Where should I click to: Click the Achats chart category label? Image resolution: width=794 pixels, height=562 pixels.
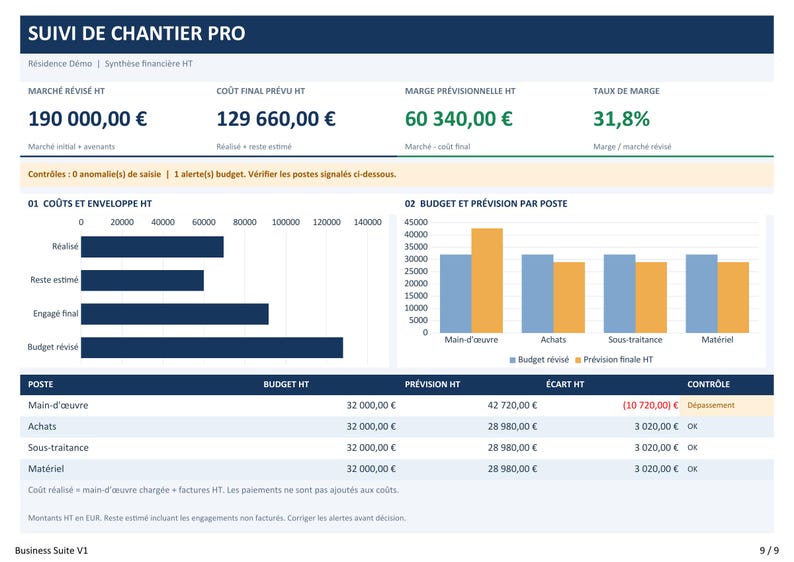tap(553, 340)
